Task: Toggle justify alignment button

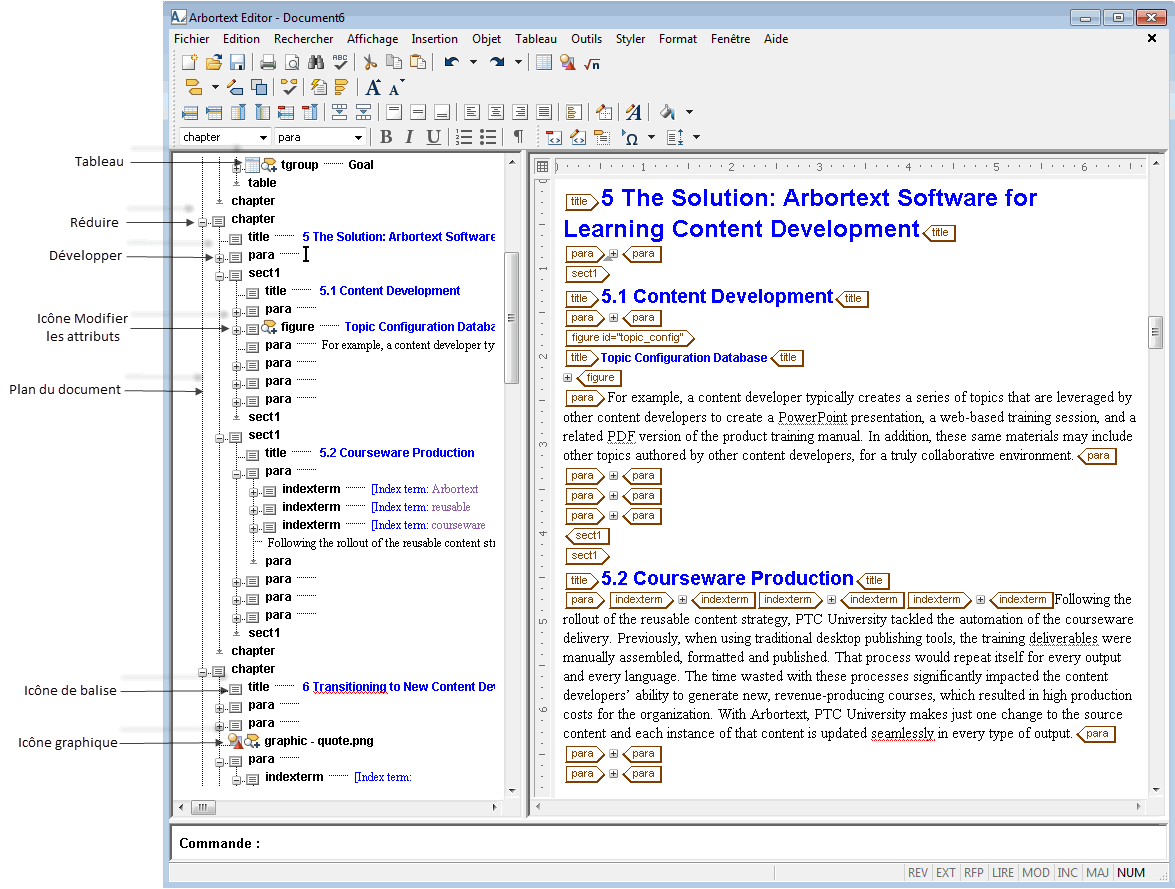Action: 544,112
